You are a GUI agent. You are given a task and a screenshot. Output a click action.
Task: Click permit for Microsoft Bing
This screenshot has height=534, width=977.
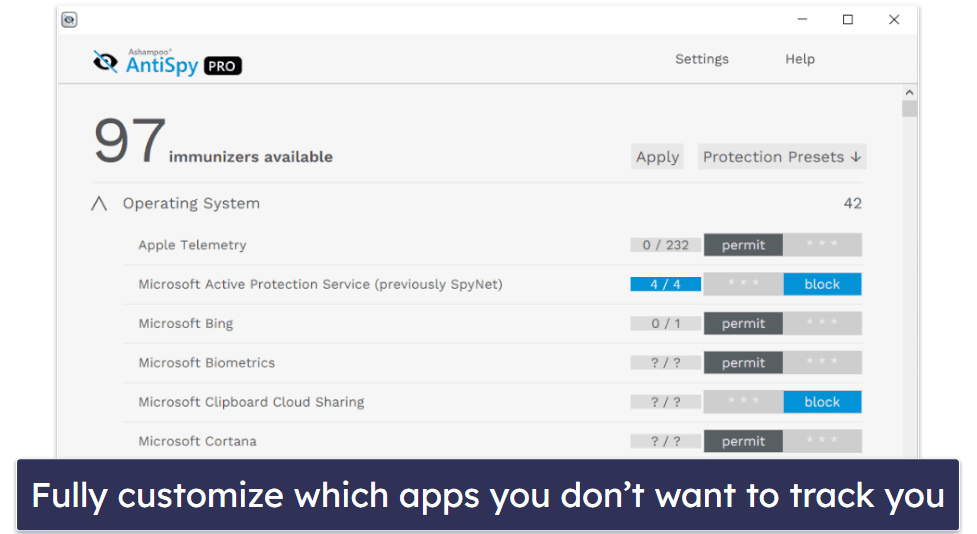coord(743,323)
